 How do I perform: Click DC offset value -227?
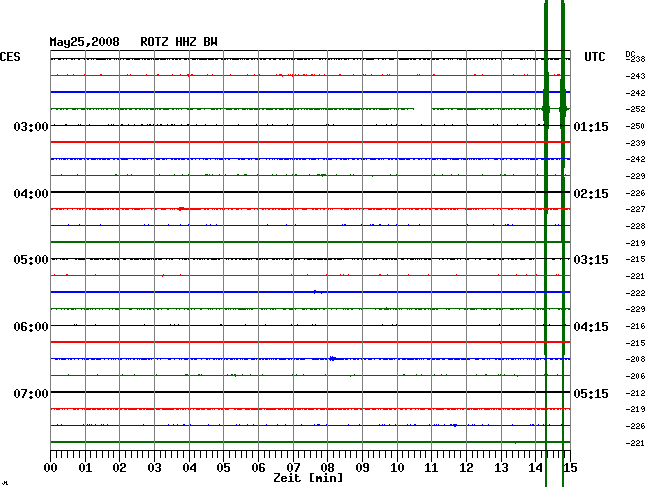635,209
